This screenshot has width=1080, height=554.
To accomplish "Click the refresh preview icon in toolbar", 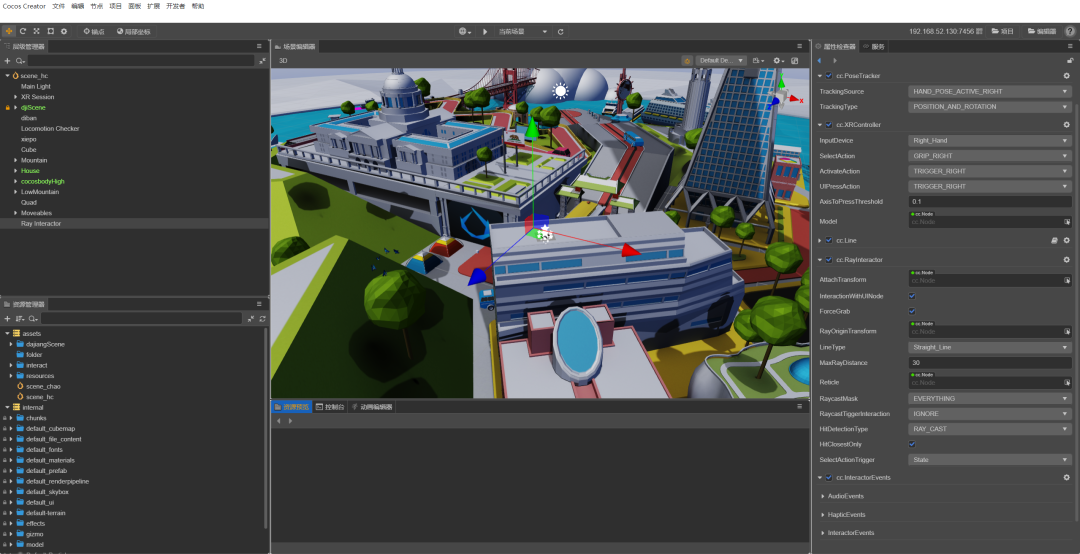I will pyautogui.click(x=560, y=31).
